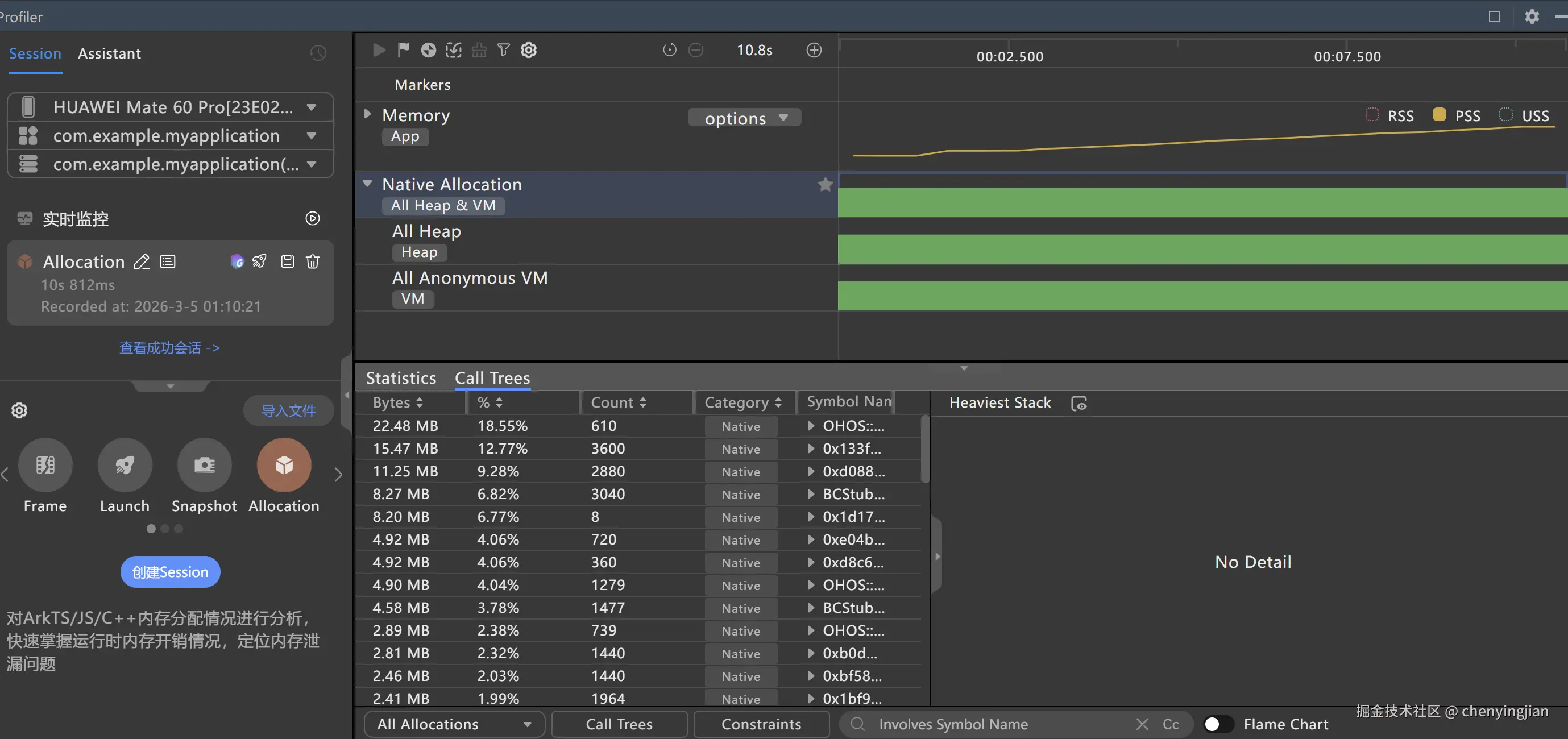Select the Snapshot profiling template icon
The width and height of the screenshot is (1568, 739).
(204, 465)
